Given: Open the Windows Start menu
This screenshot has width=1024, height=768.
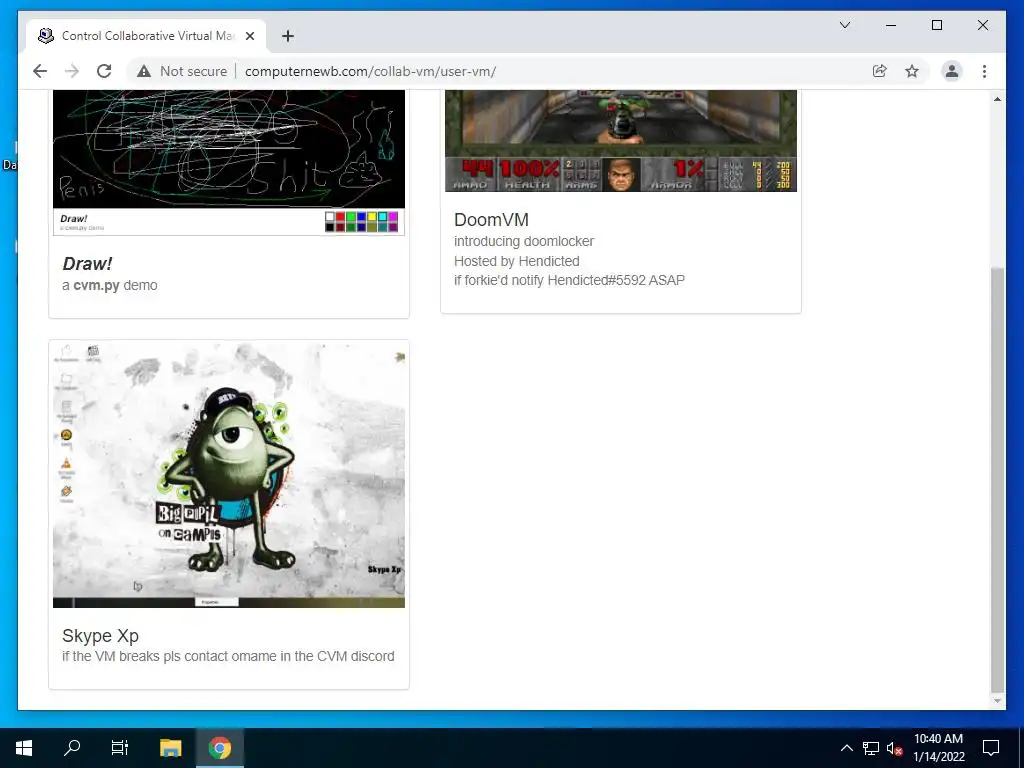Looking at the screenshot, I should [x=24, y=748].
